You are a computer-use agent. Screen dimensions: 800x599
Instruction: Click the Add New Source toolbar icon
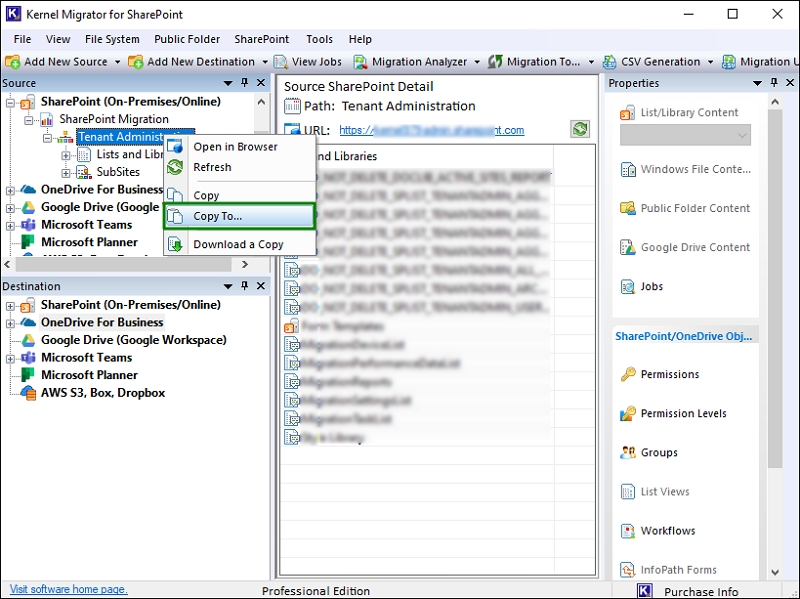[12, 62]
